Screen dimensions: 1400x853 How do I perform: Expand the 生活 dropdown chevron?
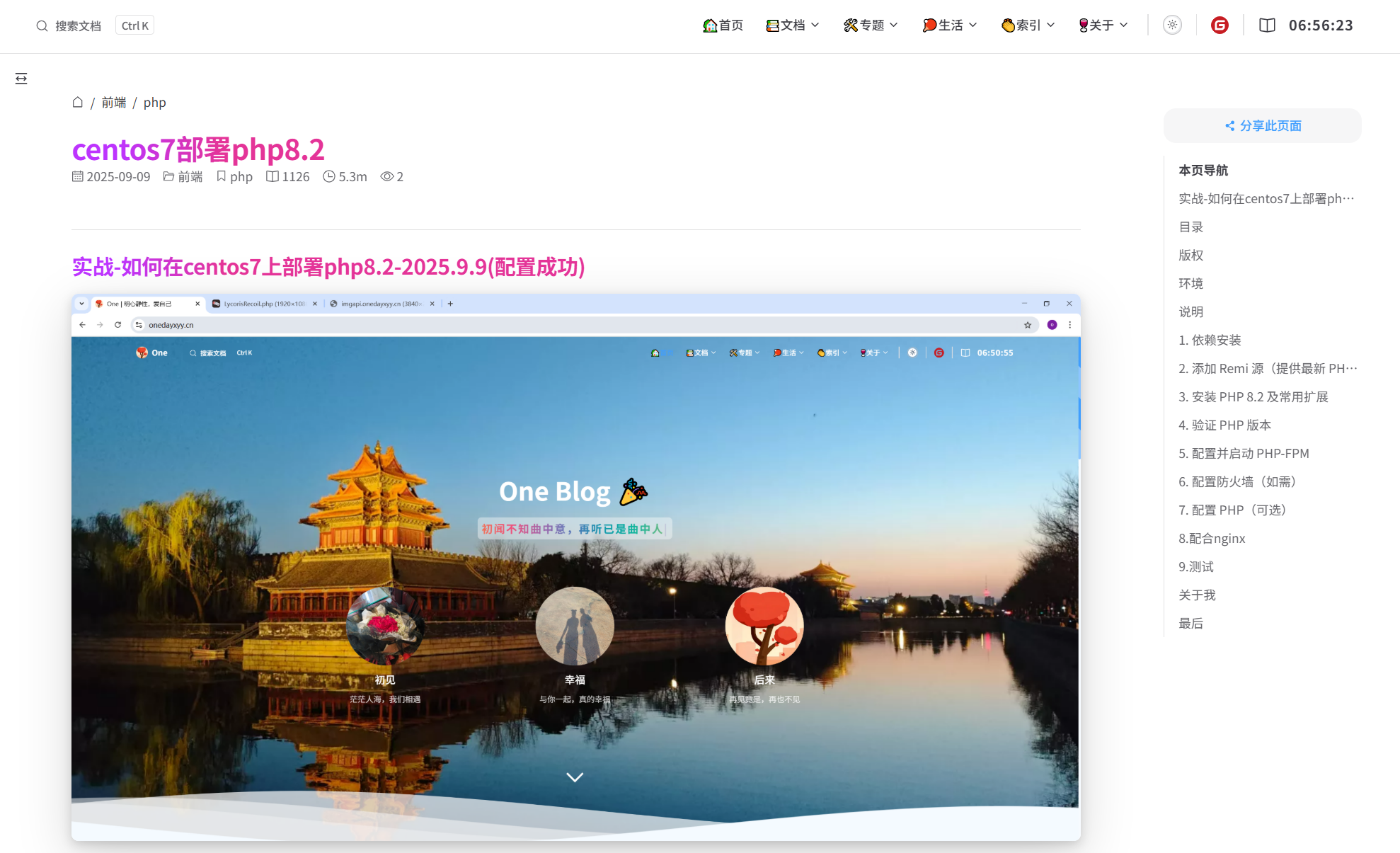[973, 25]
